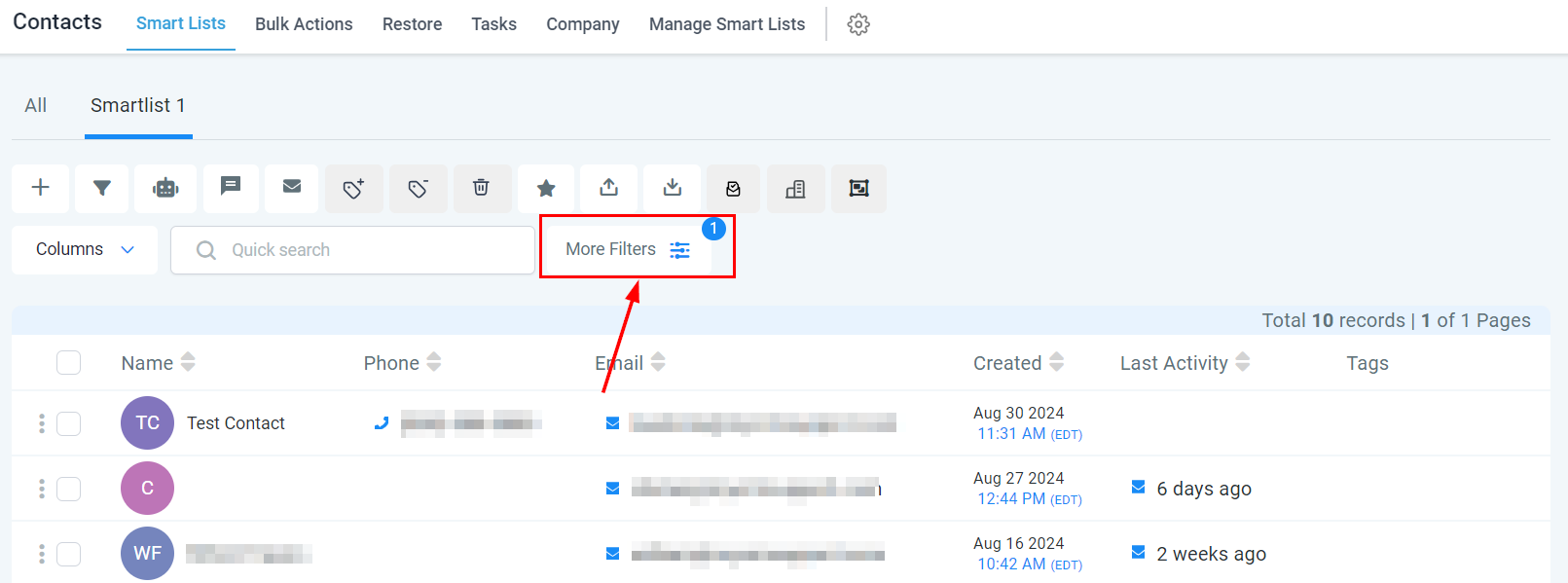The image size is (1568, 583).
Task: Check the Test Contact row checkbox
Action: [68, 423]
